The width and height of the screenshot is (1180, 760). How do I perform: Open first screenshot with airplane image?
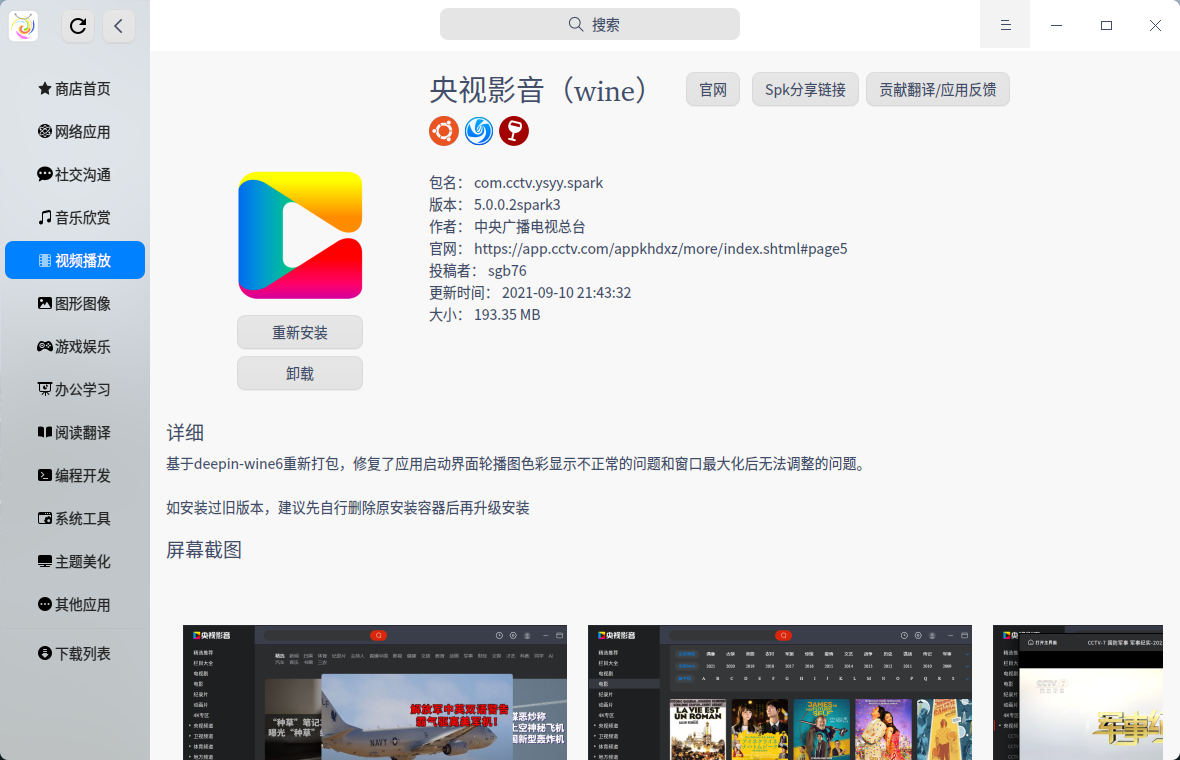click(x=375, y=692)
